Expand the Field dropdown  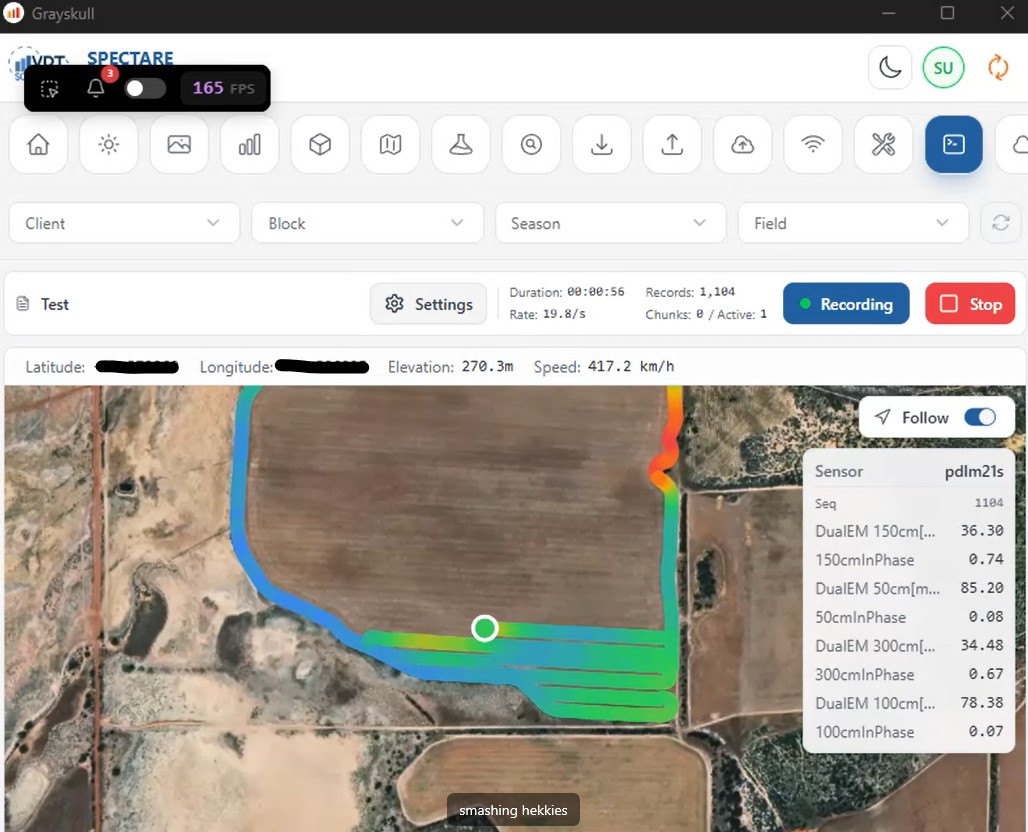853,223
